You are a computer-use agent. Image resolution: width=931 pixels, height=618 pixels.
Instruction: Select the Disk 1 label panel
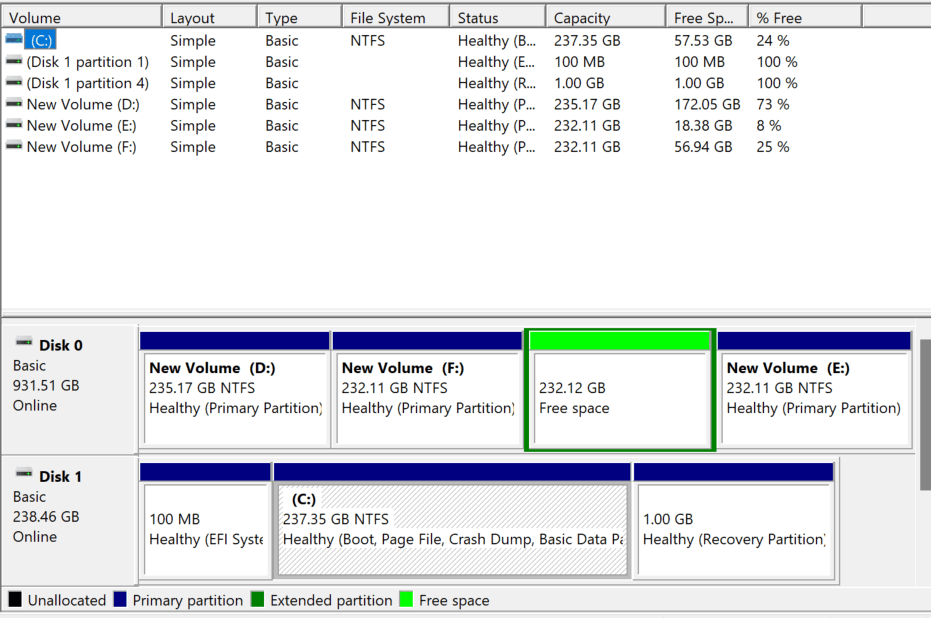[69, 520]
